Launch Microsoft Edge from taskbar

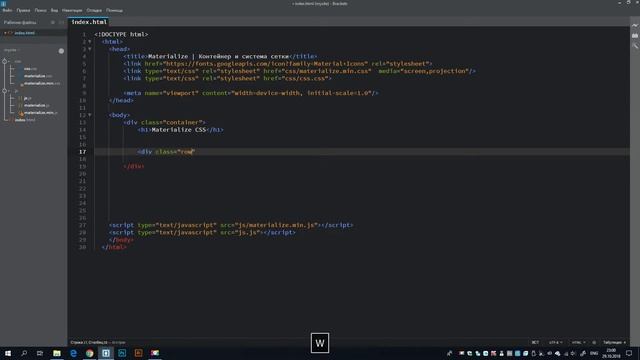coord(73,353)
